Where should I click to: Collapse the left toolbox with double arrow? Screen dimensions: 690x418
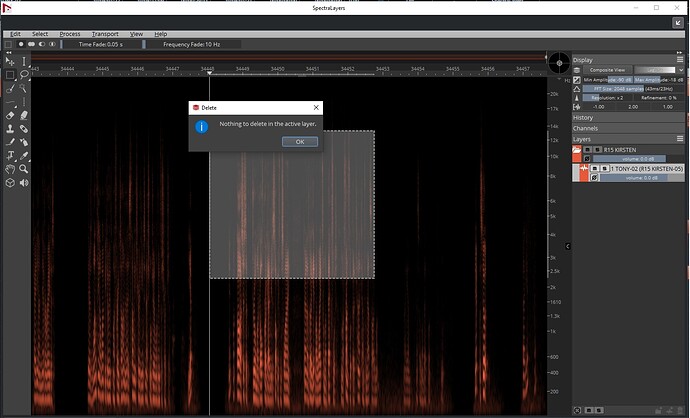(9, 52)
